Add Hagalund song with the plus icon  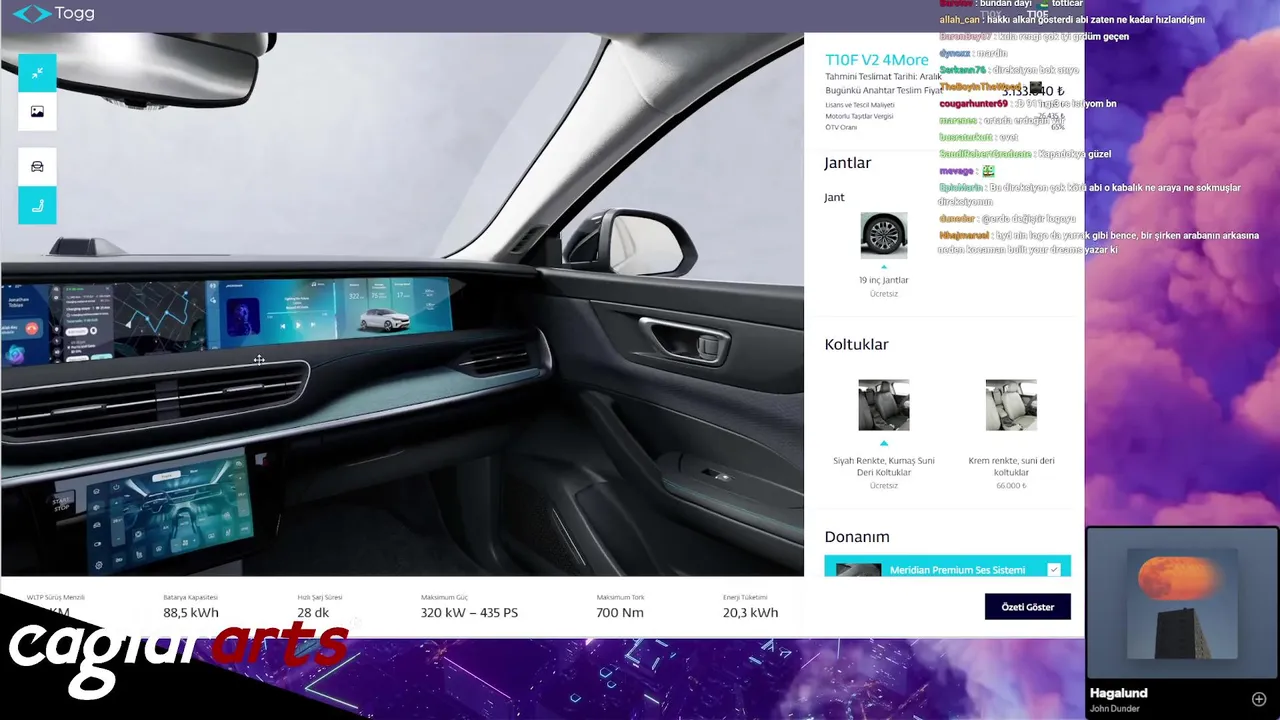1259,699
